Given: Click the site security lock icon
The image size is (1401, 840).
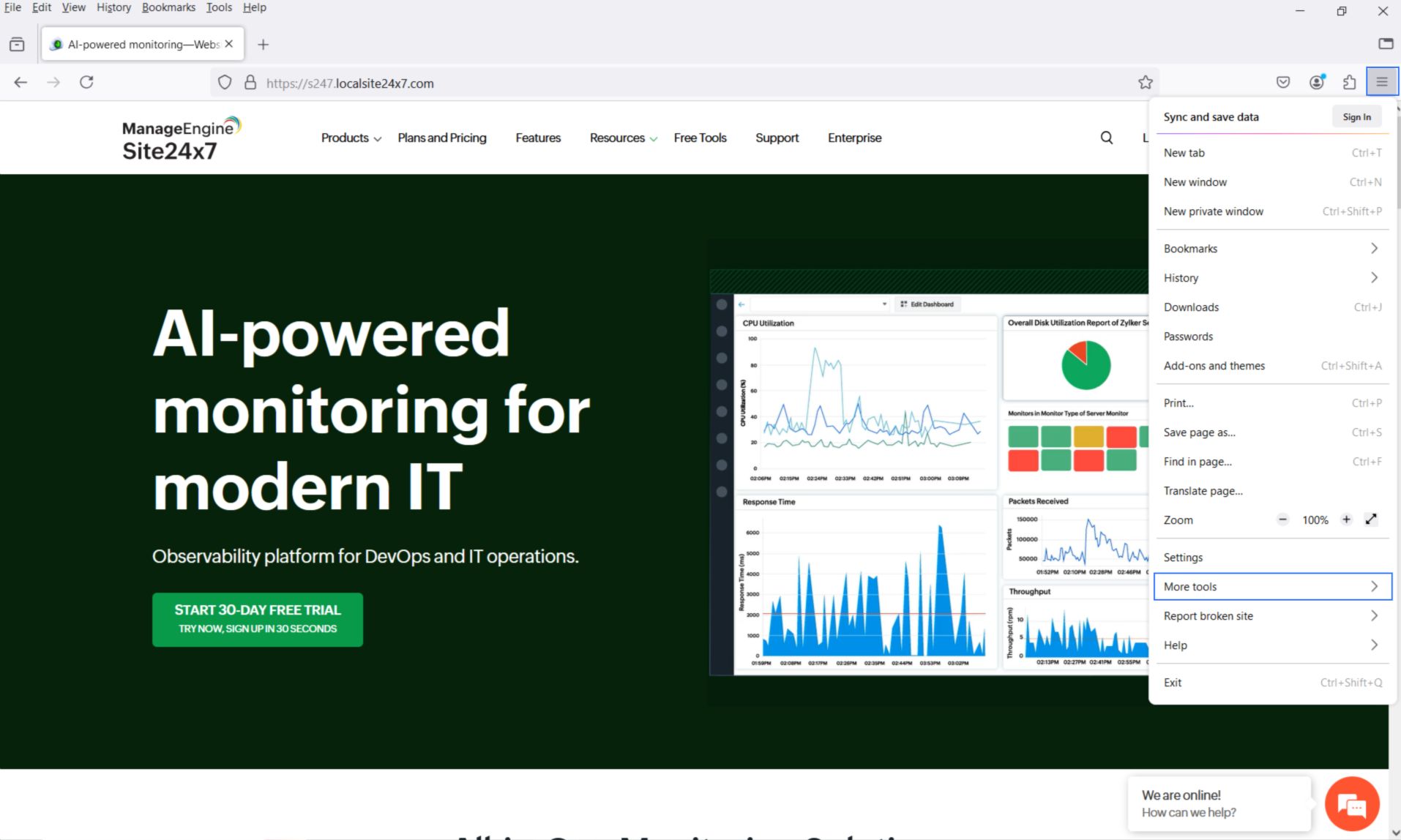Looking at the screenshot, I should click(x=250, y=83).
